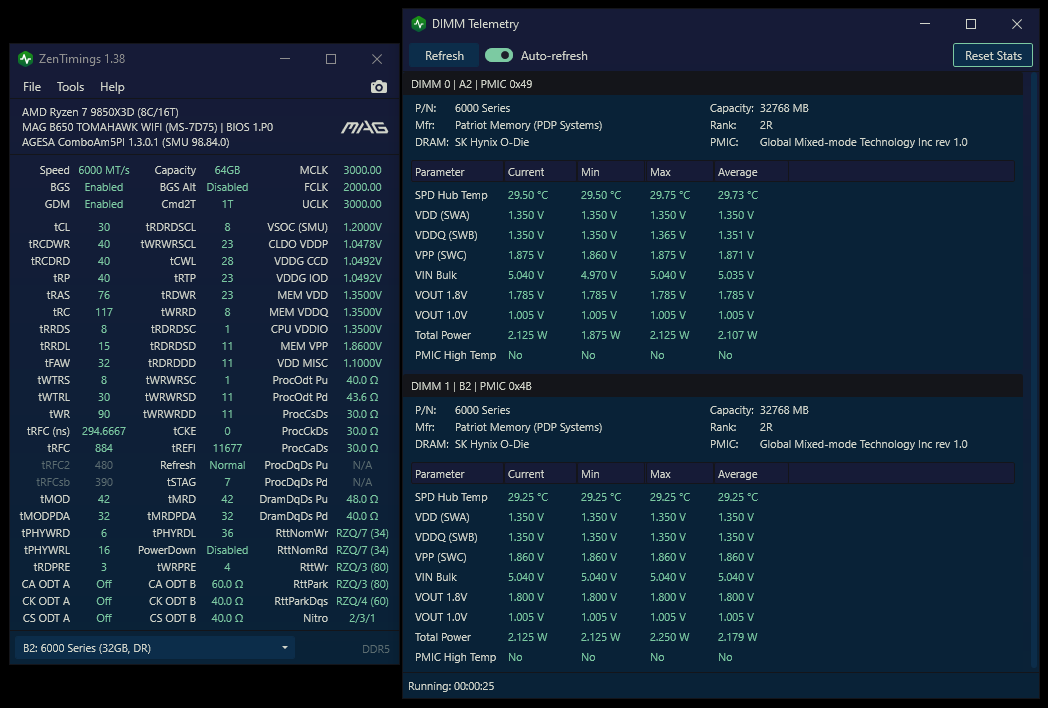Close the ZenTimings window
1048x708 pixels.
[x=377, y=59]
